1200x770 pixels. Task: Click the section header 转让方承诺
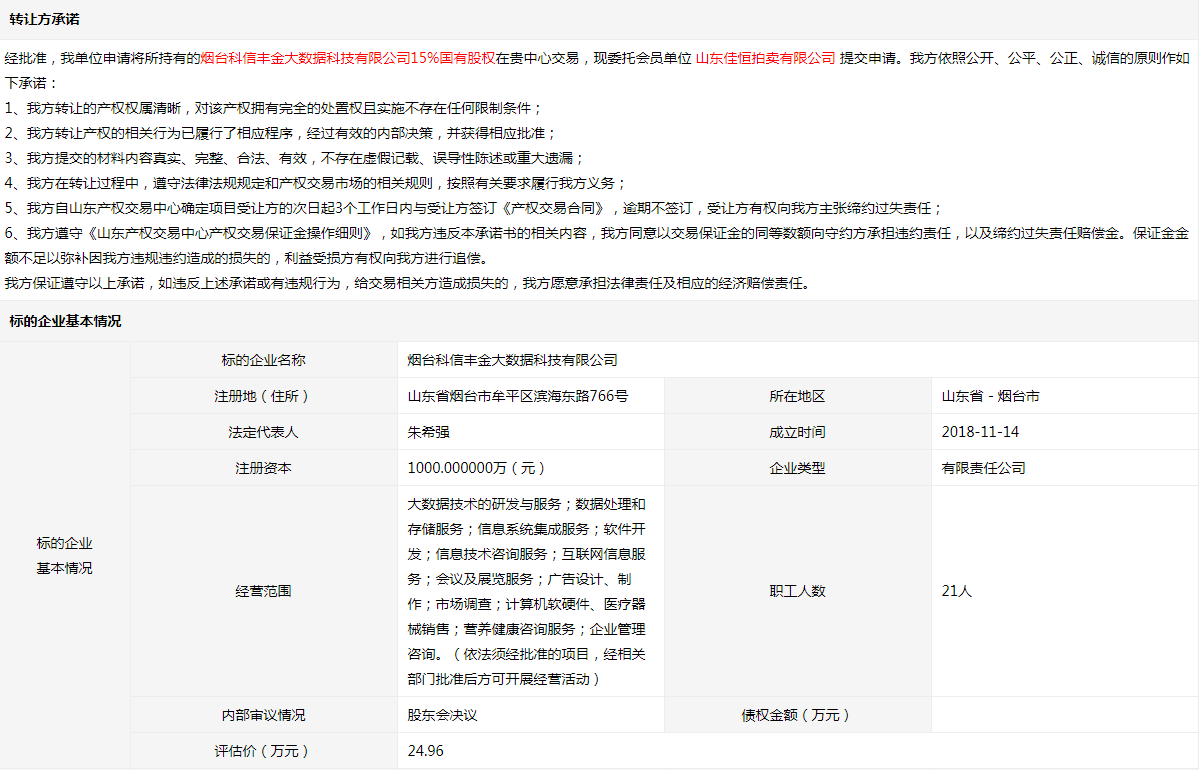point(44,20)
